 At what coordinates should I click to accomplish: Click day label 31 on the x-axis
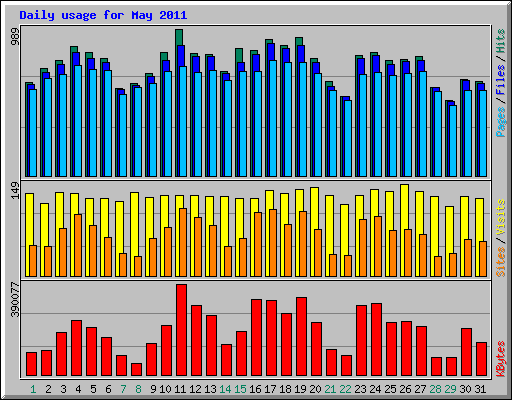click(480, 389)
